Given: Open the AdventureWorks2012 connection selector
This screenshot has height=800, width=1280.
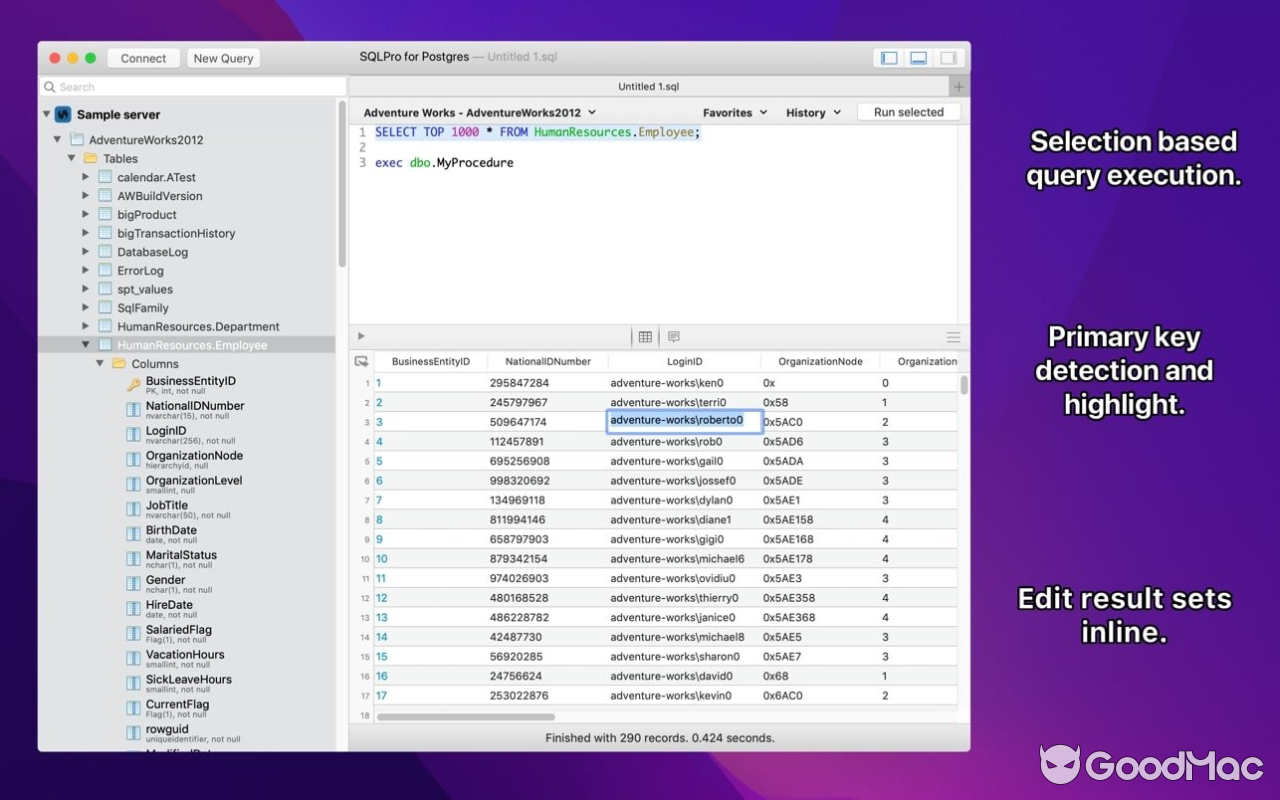Looking at the screenshot, I should click(x=479, y=112).
